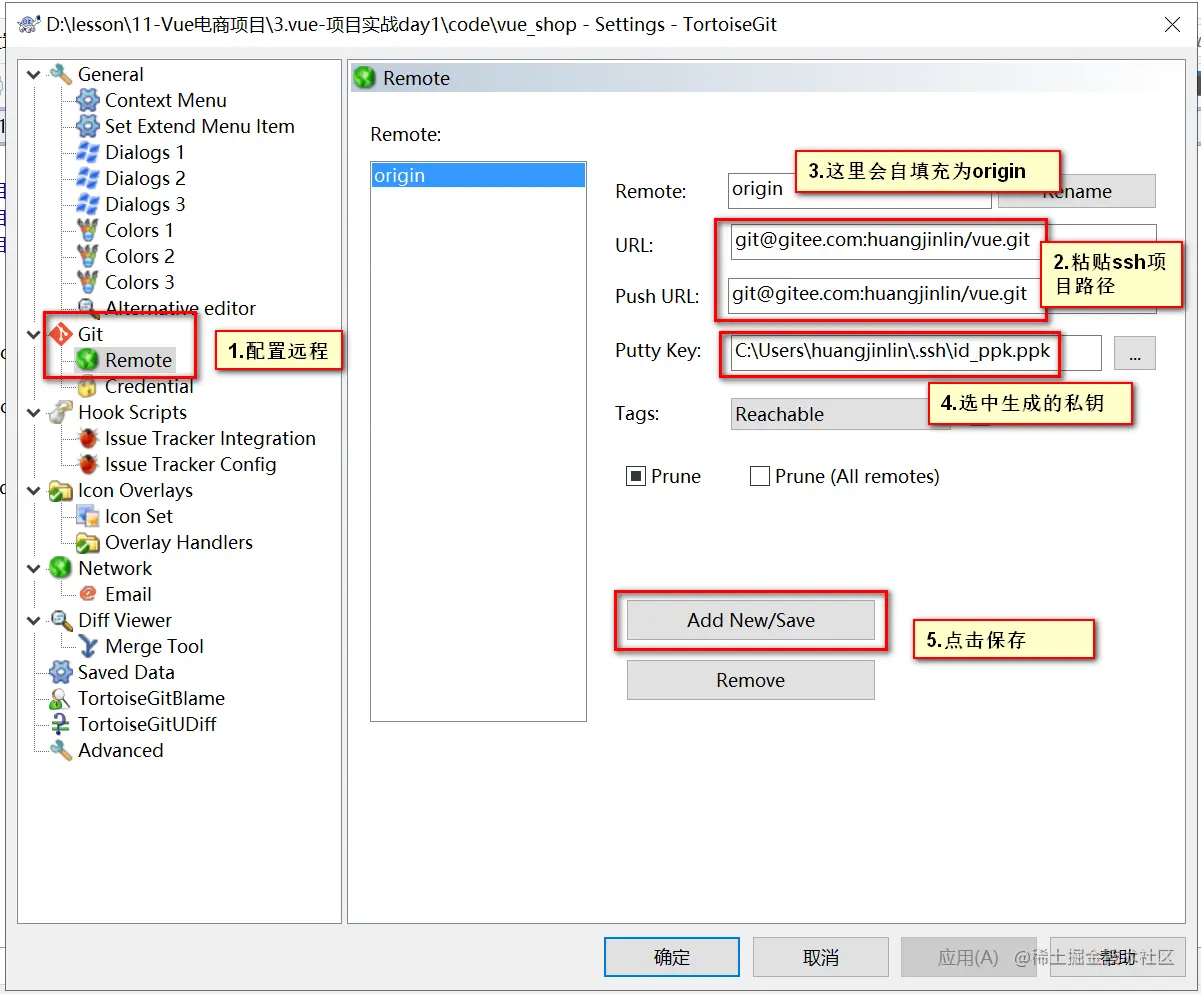Click the 确定 (OK) button
Screen dimensions: 1201x994
672,957
